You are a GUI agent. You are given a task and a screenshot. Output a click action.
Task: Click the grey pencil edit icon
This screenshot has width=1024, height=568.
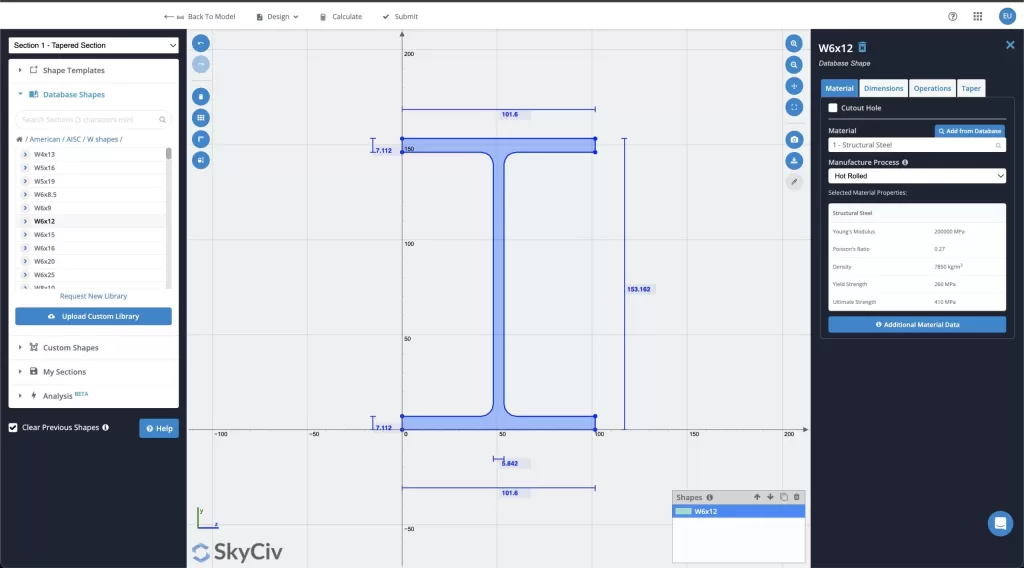point(793,182)
